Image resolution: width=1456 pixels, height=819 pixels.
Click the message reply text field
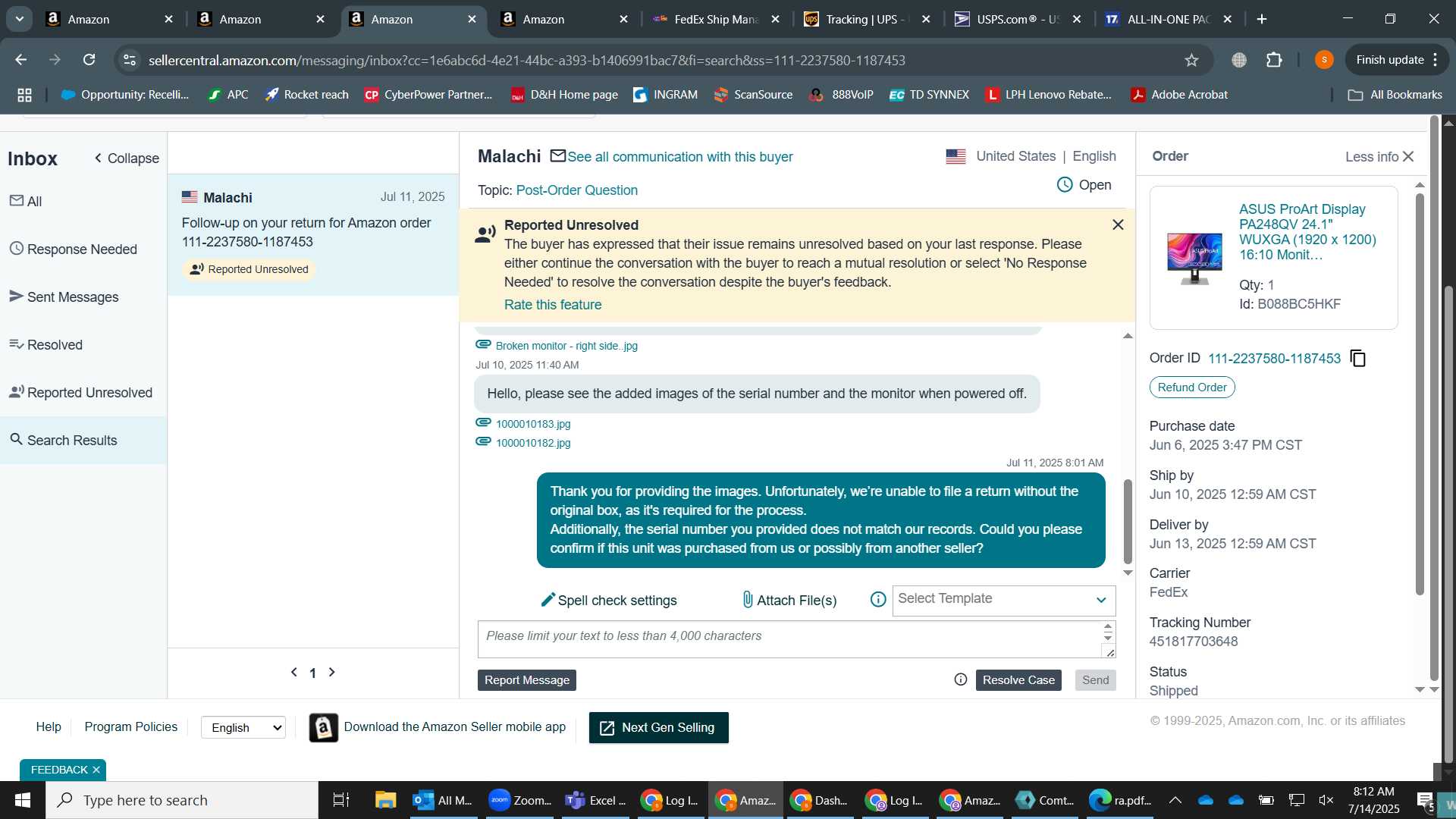(789, 639)
